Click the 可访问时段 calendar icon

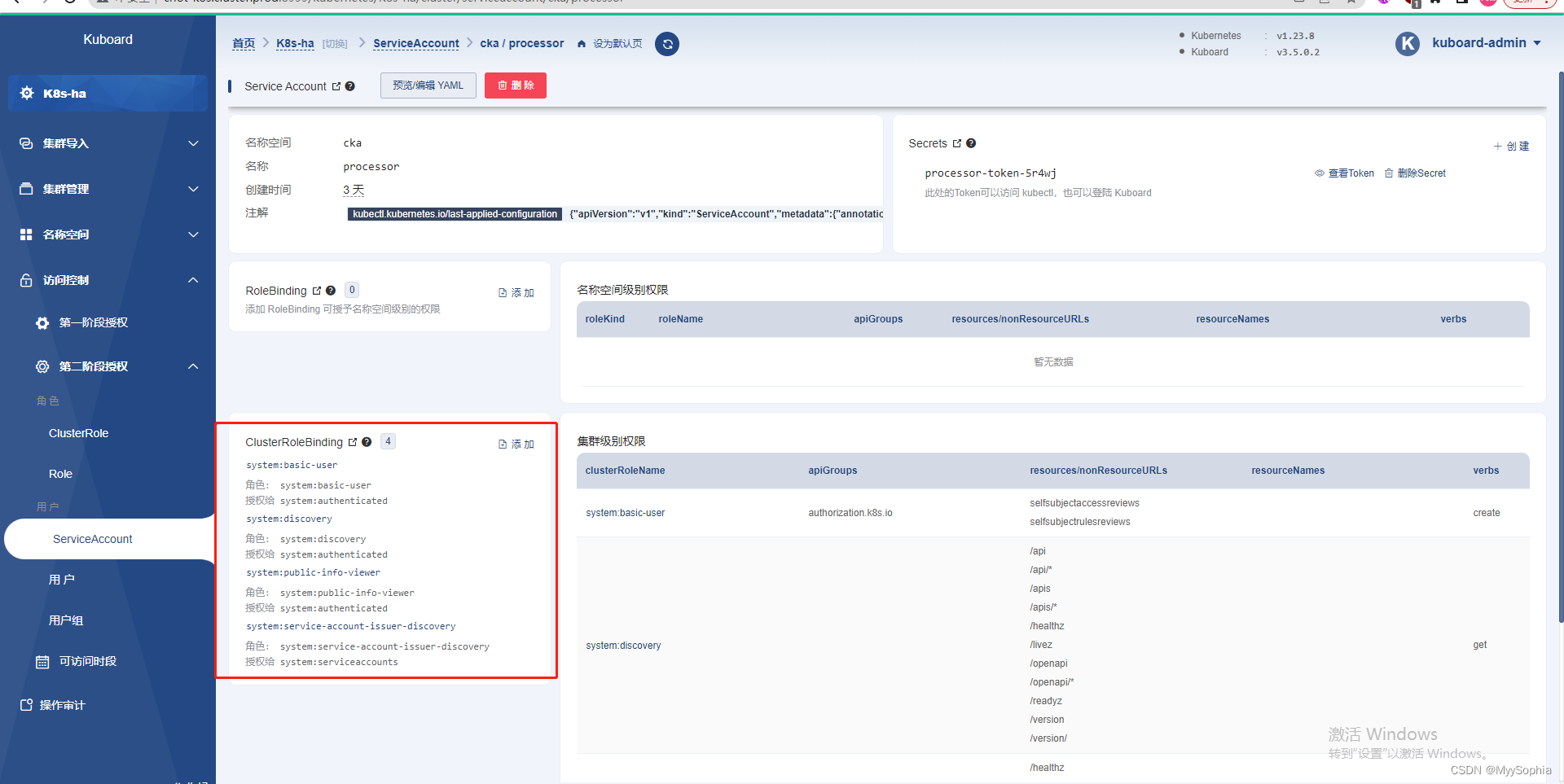pos(42,662)
